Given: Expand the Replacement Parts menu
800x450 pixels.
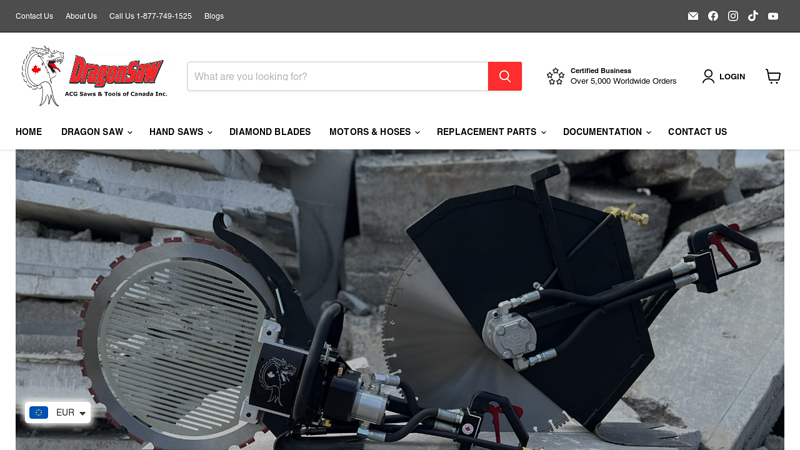Looking at the screenshot, I should [x=491, y=132].
